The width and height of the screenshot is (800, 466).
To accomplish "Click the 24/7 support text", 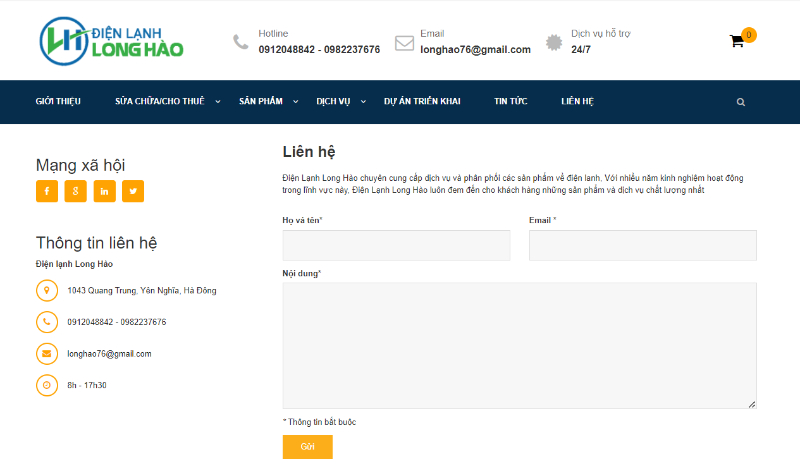I will [581, 50].
